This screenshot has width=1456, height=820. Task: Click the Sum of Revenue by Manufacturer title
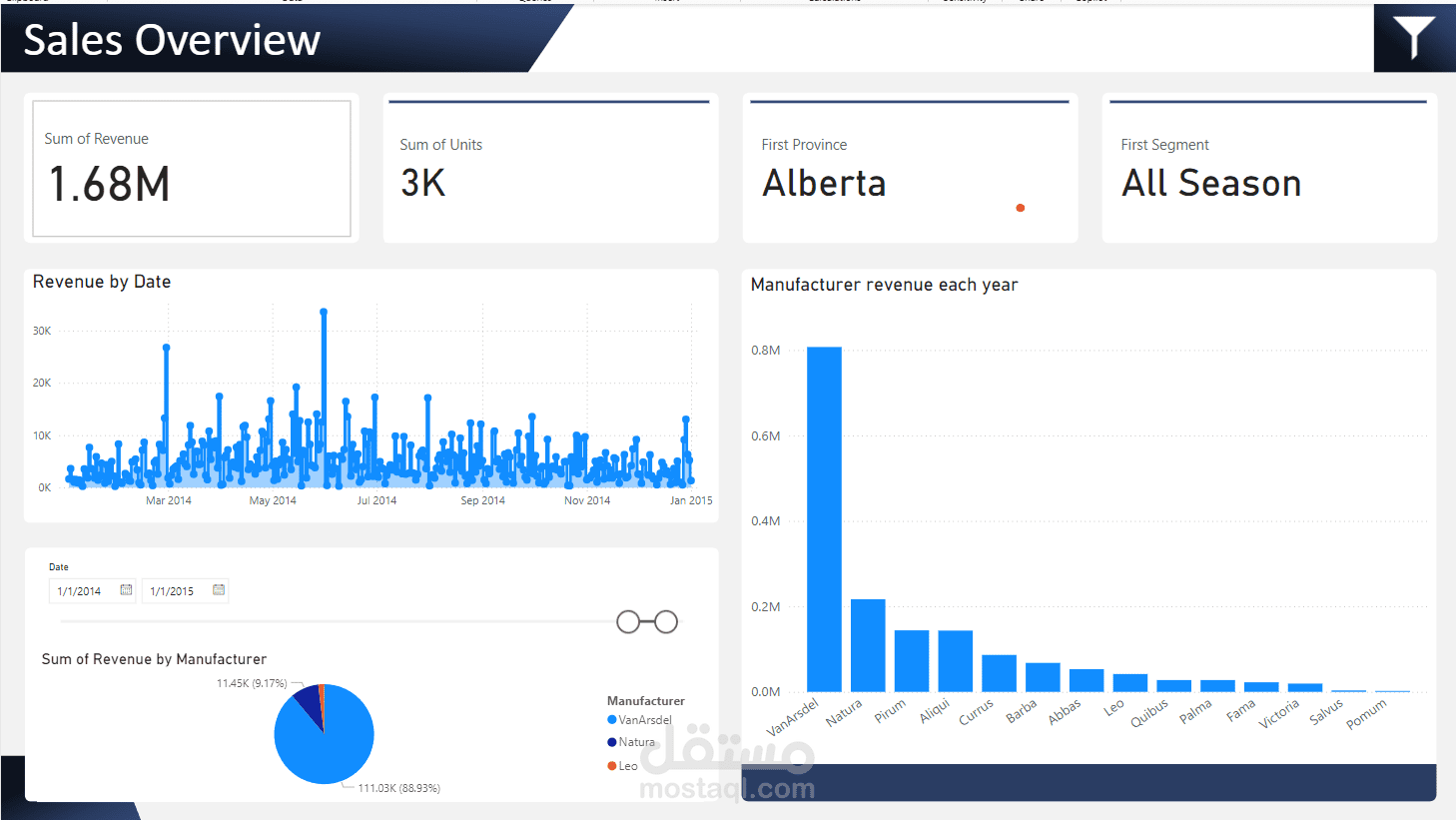(x=154, y=659)
